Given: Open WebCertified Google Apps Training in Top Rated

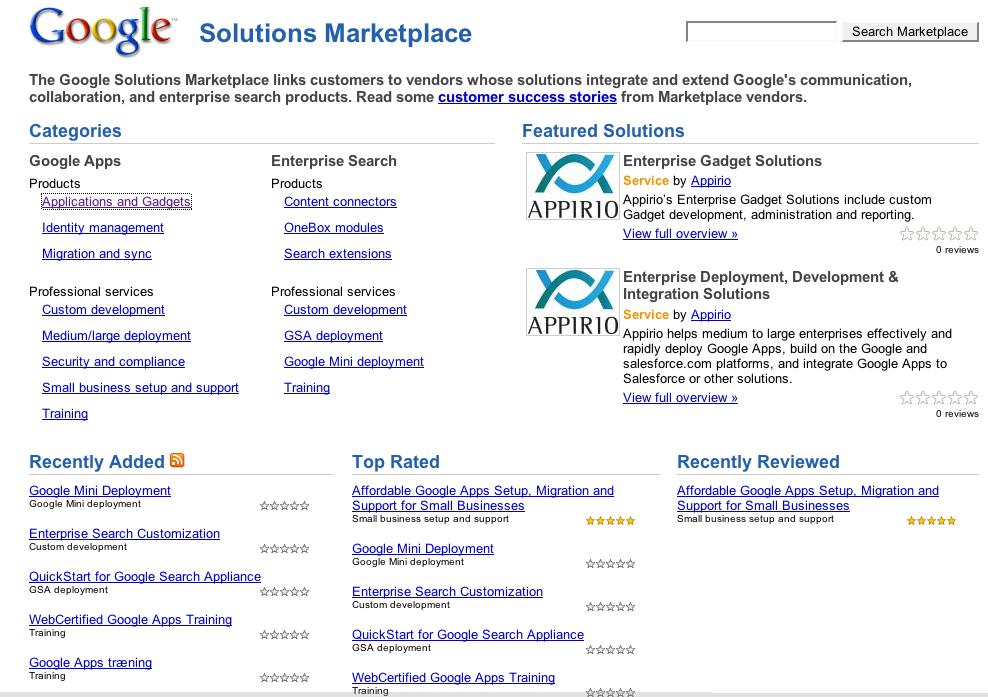Looking at the screenshot, I should (454, 677).
